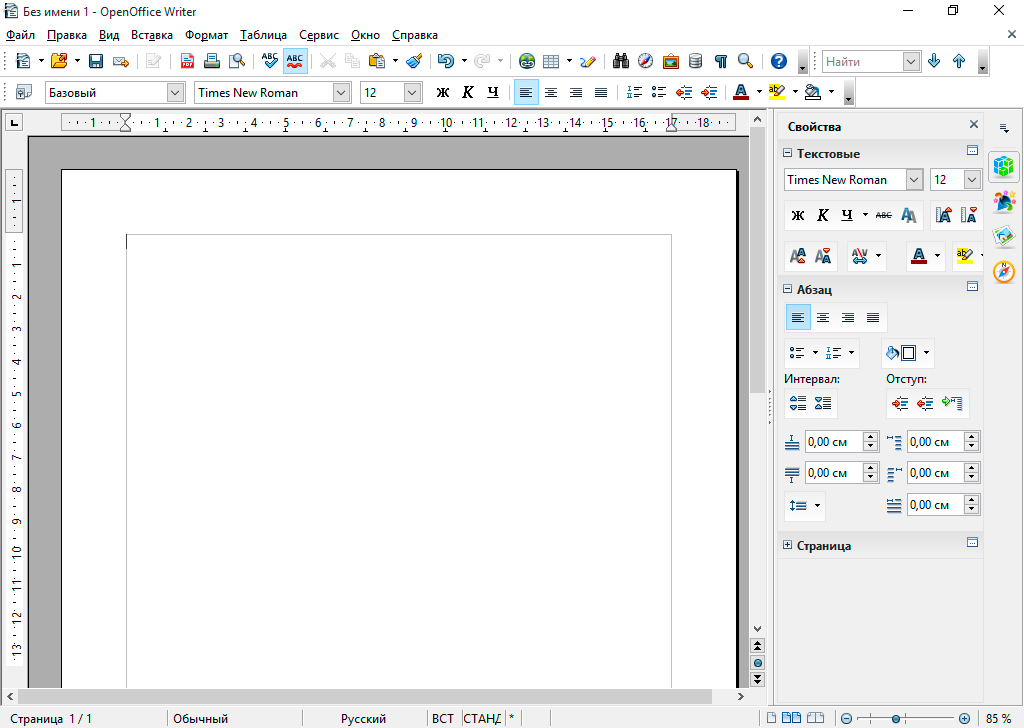
Task: Open the paragraph style dropdown Базовый
Action: [176, 93]
